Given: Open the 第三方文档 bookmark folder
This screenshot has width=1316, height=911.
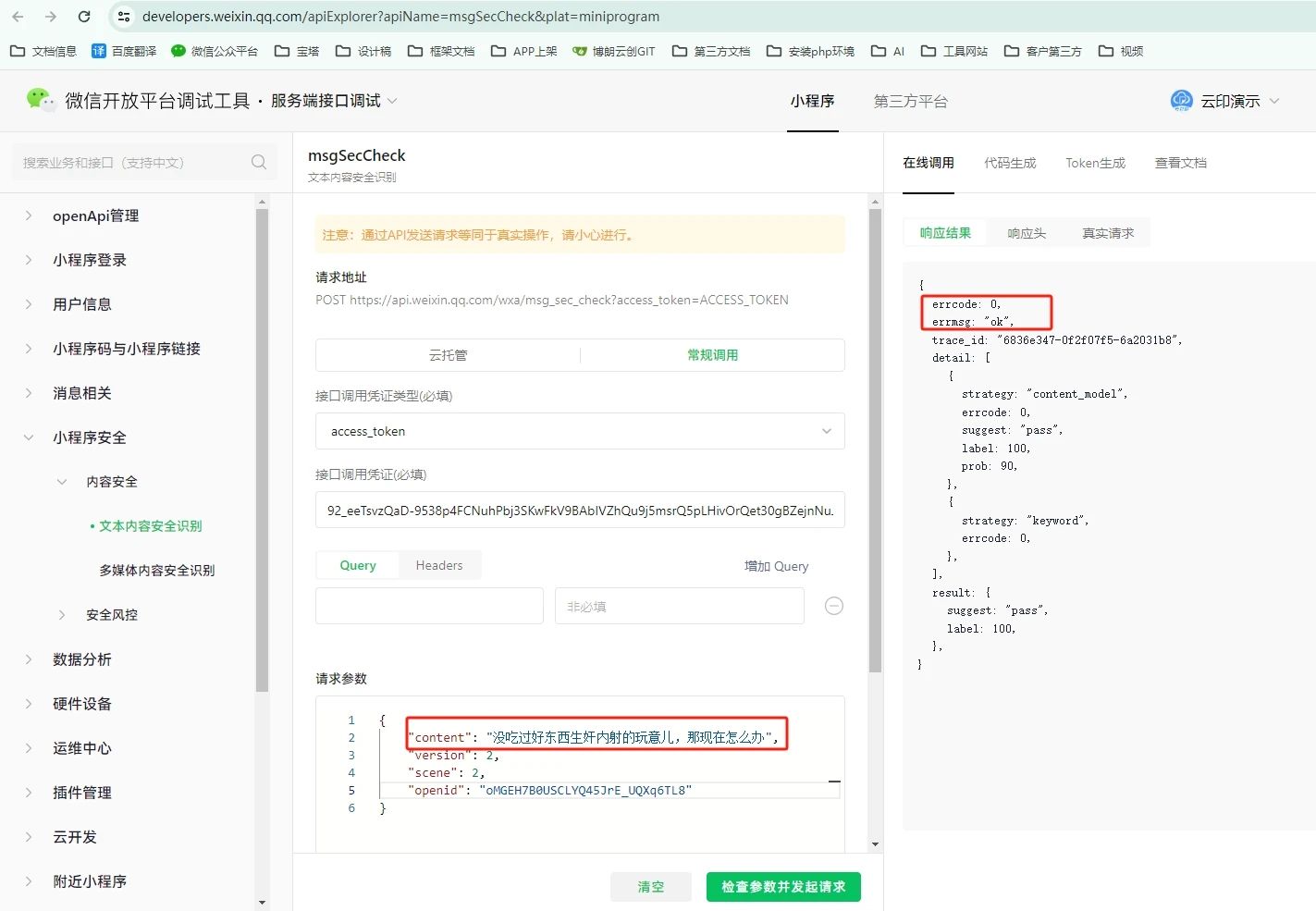Looking at the screenshot, I should pyautogui.click(x=711, y=51).
